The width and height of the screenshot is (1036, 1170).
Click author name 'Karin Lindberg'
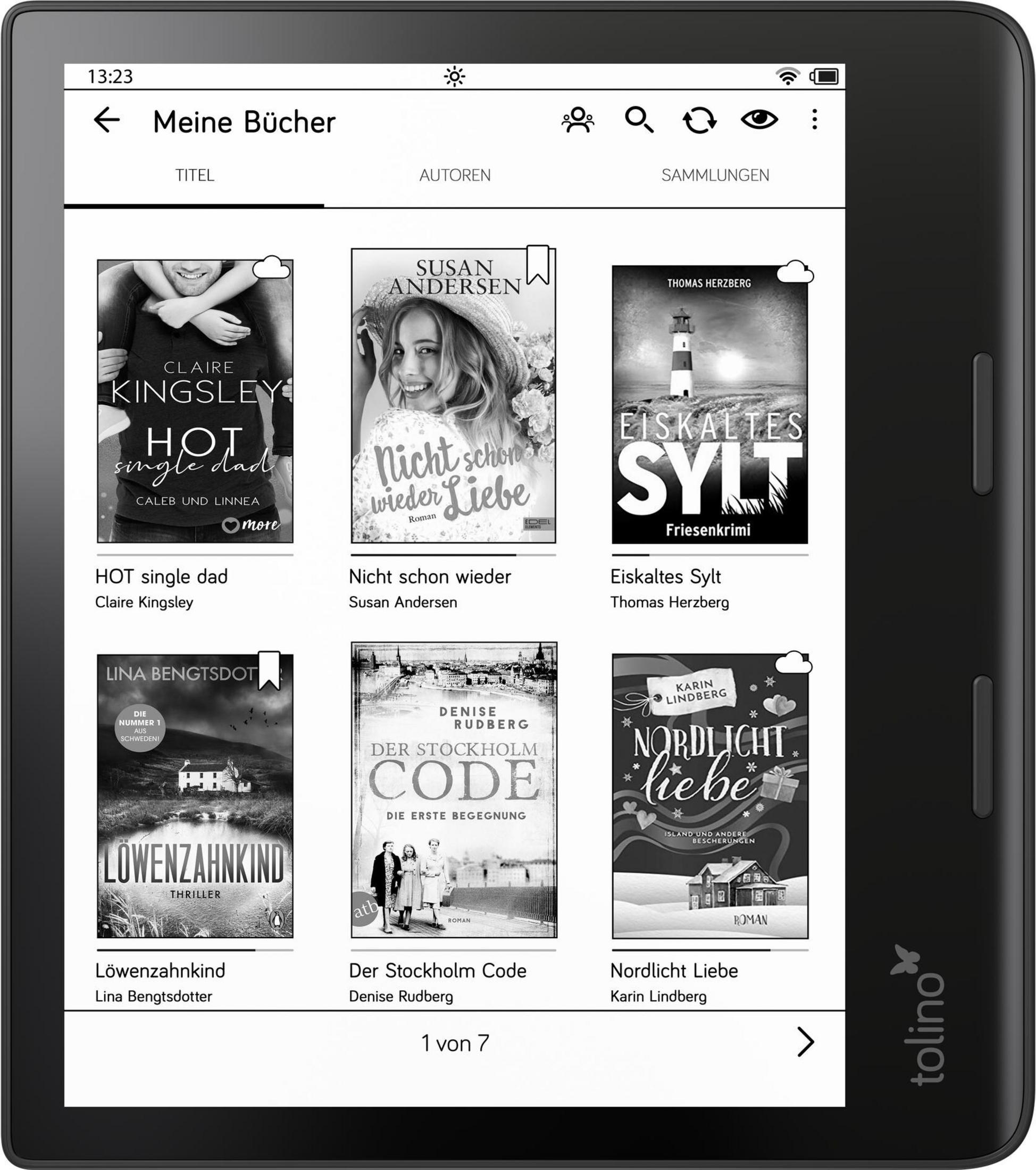pyautogui.click(x=658, y=996)
